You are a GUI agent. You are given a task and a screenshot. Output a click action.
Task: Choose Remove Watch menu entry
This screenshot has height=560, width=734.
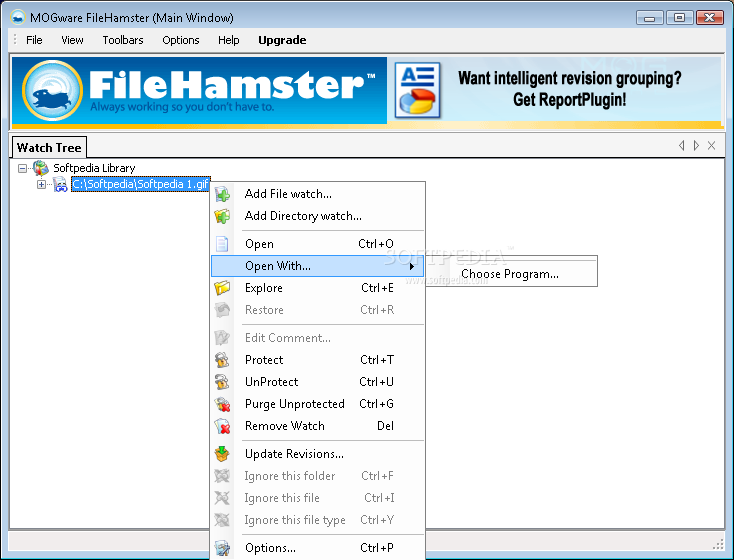(x=318, y=426)
